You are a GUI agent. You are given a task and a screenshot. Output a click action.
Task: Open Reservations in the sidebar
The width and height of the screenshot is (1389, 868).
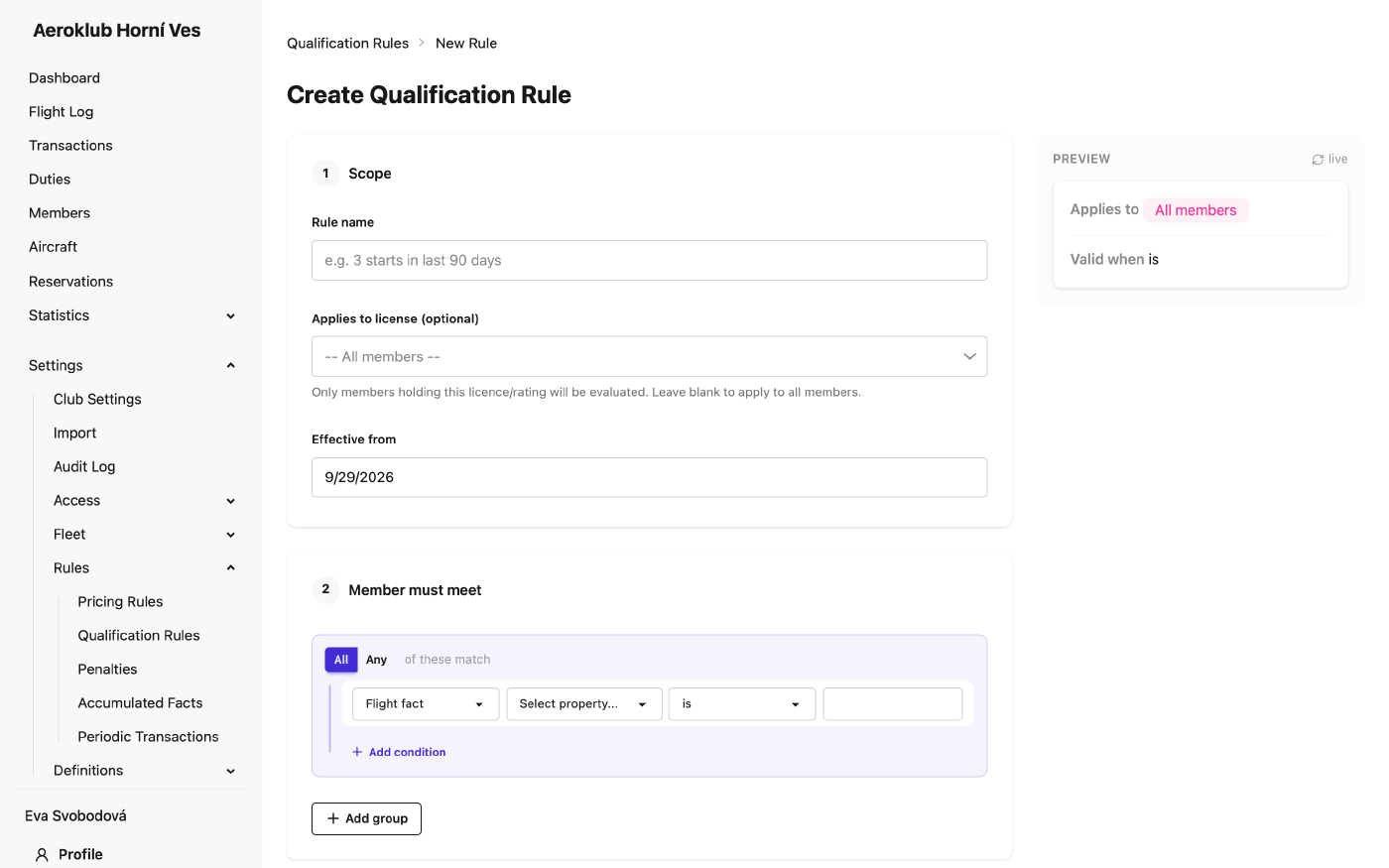coord(71,282)
